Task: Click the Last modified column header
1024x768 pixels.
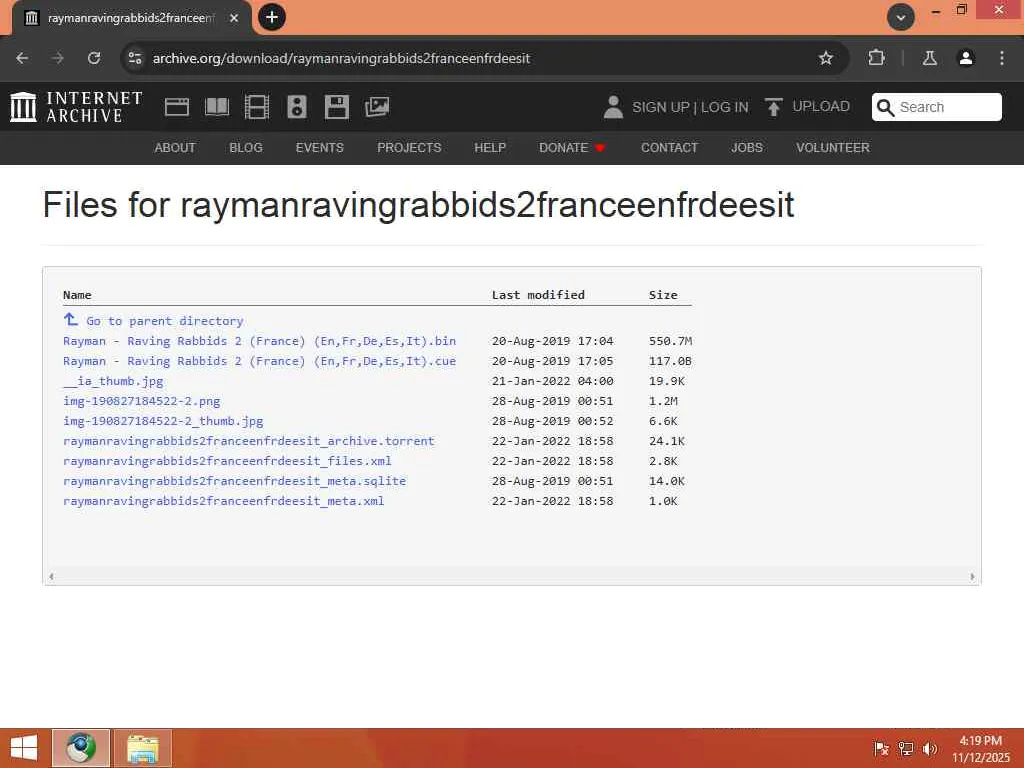Action: (x=538, y=295)
